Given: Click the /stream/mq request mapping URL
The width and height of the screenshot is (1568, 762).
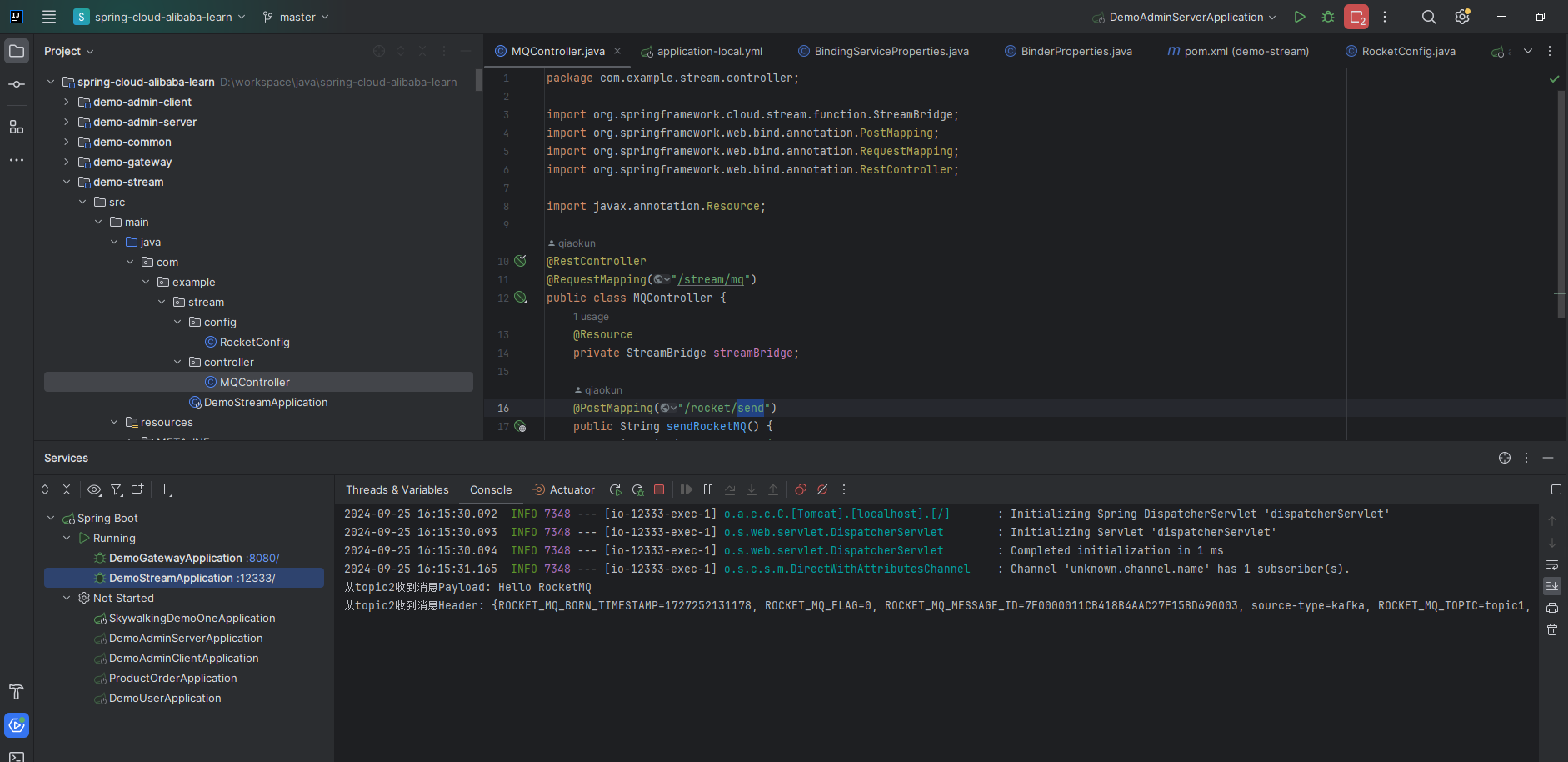Looking at the screenshot, I should [x=711, y=279].
